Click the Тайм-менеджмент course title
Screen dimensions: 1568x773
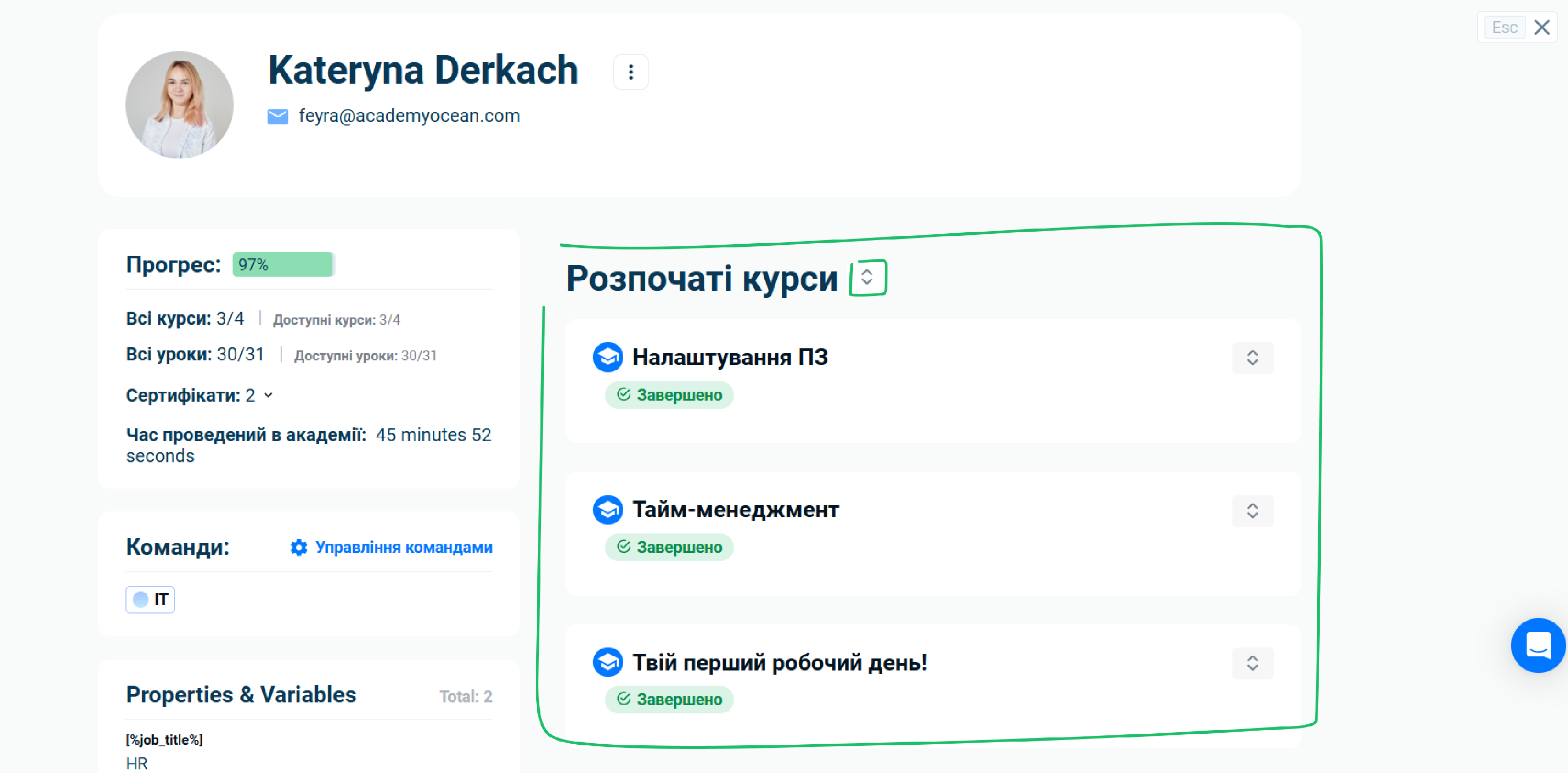(x=735, y=509)
